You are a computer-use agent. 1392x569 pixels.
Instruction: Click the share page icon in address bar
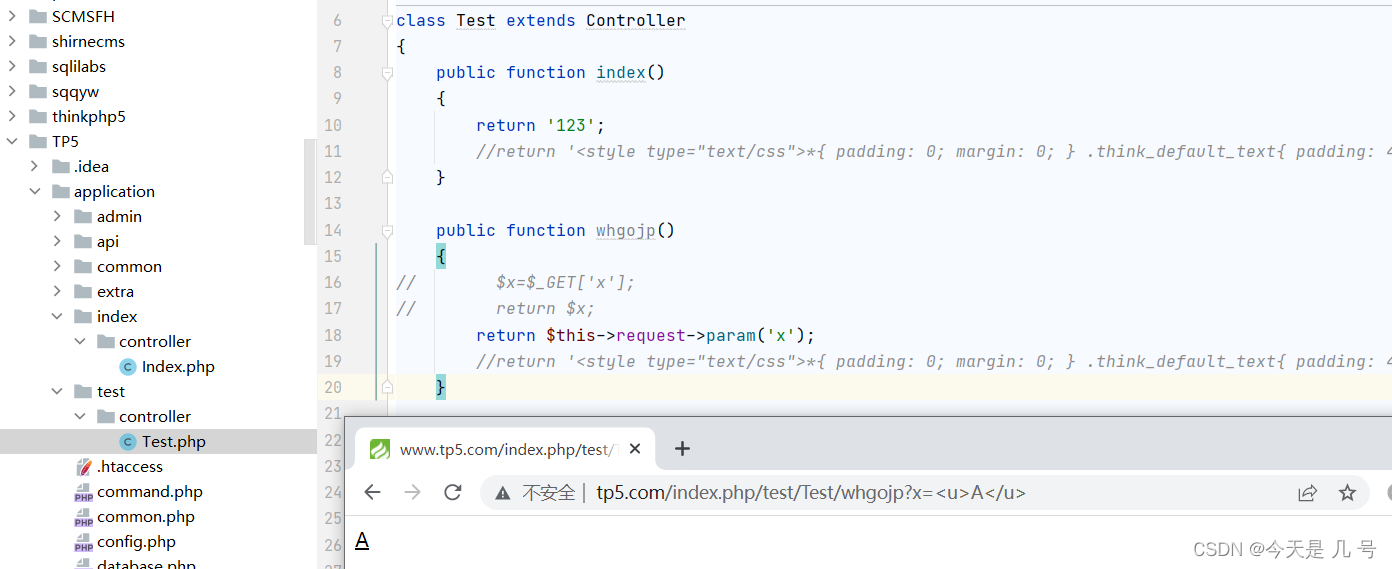click(1307, 492)
